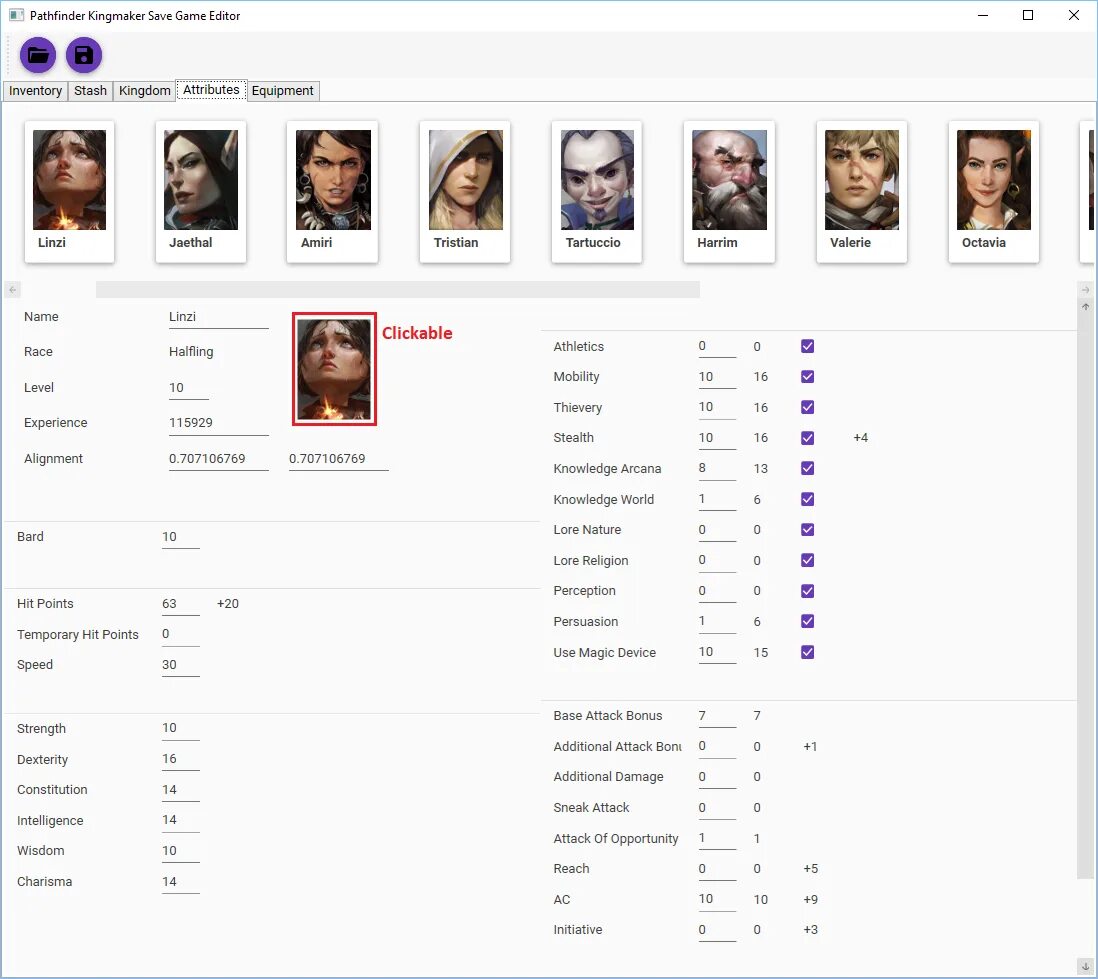Toggle the Lore Religion checkbox
The width and height of the screenshot is (1098, 979).
[807, 560]
